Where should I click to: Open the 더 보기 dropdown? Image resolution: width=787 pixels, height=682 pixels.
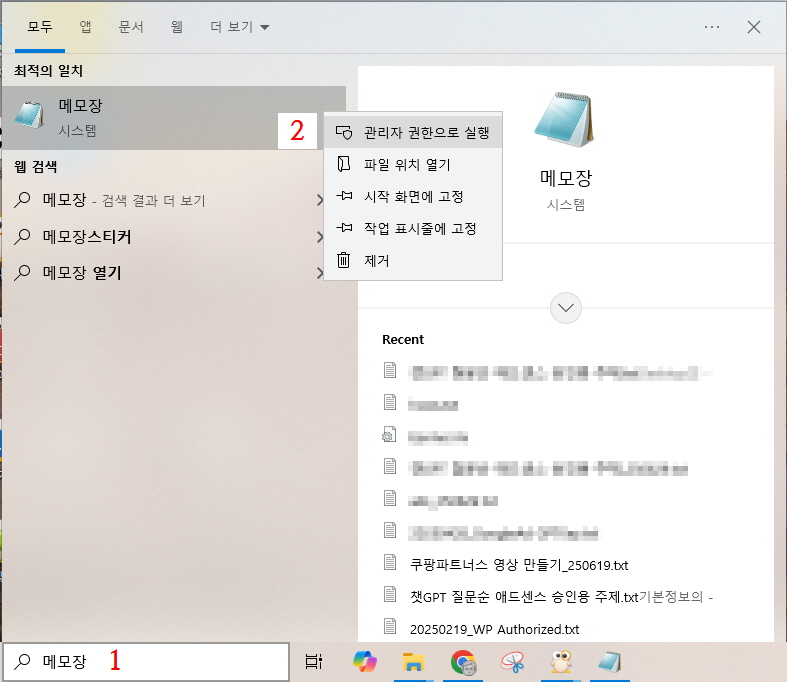[239, 27]
